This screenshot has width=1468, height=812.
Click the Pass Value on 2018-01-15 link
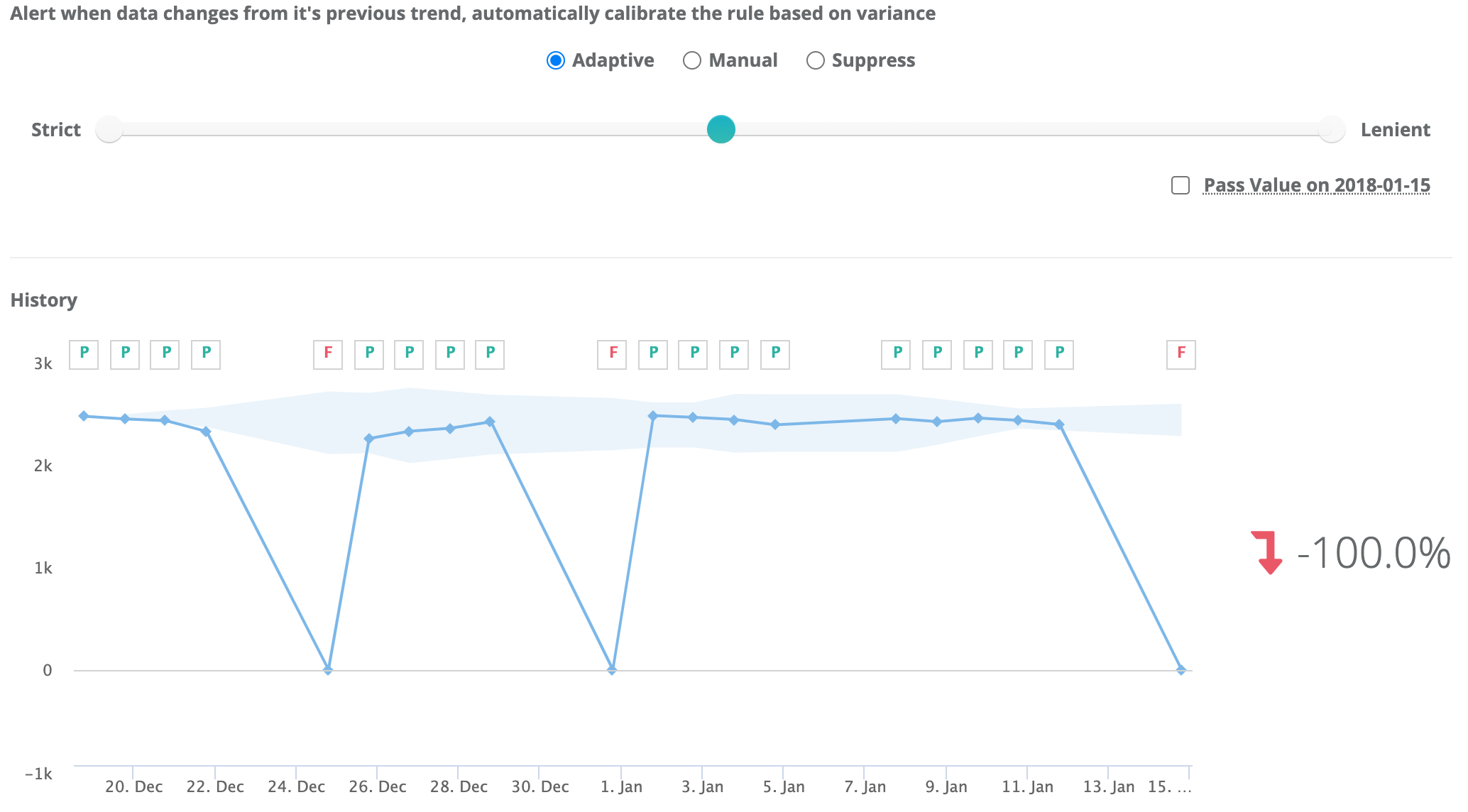[1317, 185]
